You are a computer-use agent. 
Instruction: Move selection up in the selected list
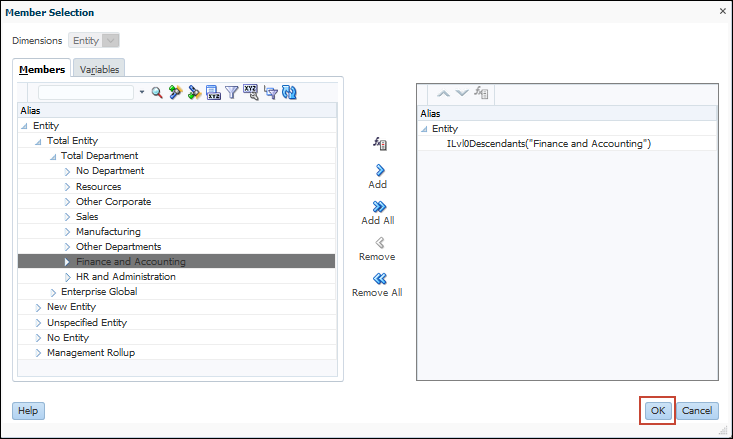pyautogui.click(x=443, y=94)
